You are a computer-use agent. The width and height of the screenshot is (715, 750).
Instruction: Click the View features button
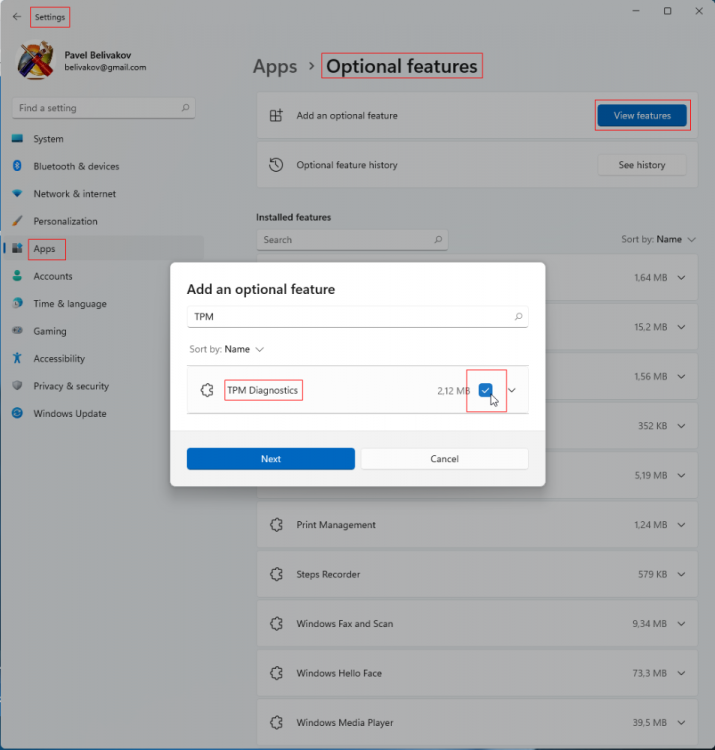[642, 115]
